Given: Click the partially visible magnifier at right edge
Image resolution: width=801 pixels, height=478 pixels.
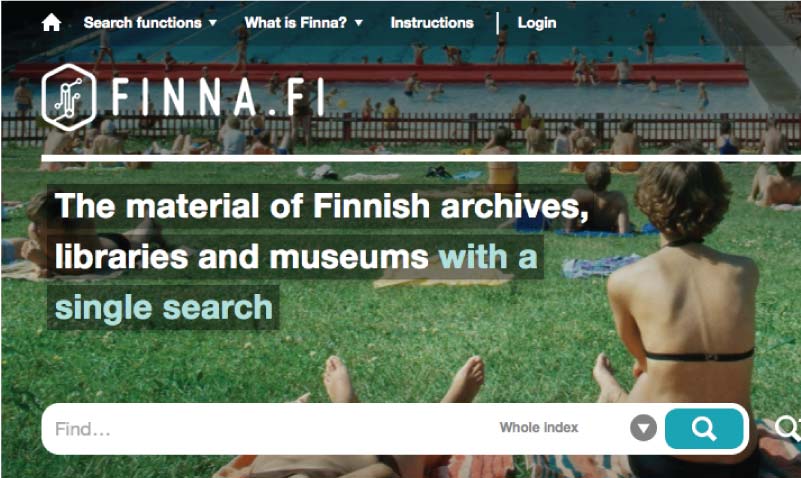Looking at the screenshot, I should (x=788, y=428).
